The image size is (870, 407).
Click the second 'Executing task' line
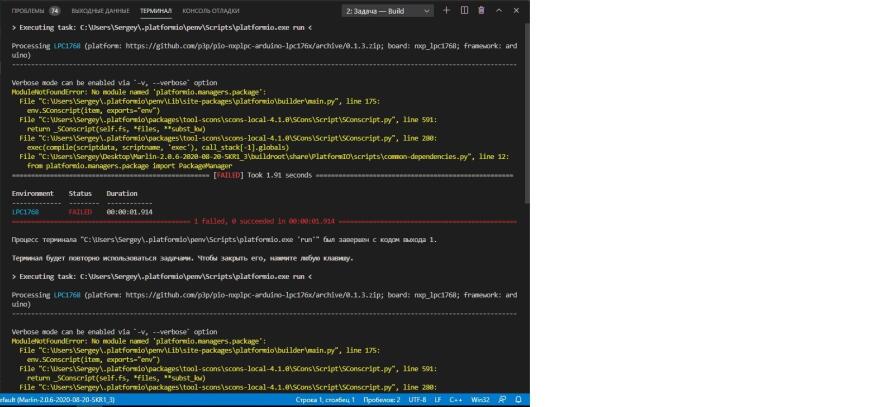161,276
